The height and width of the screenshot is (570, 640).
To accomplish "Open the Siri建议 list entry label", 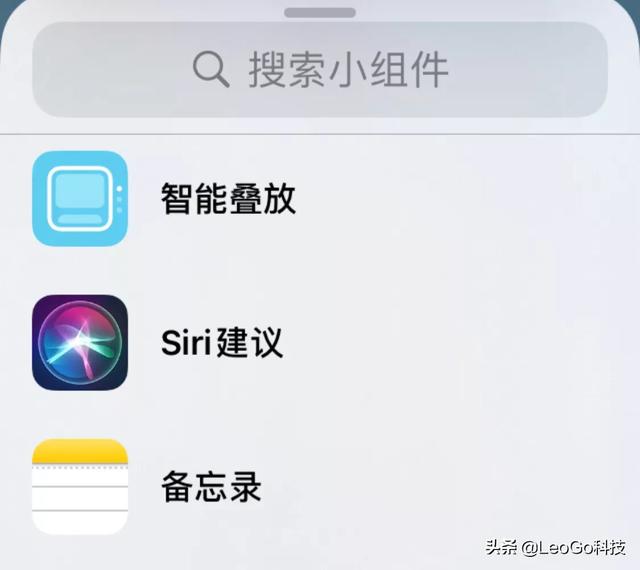I will [222, 342].
